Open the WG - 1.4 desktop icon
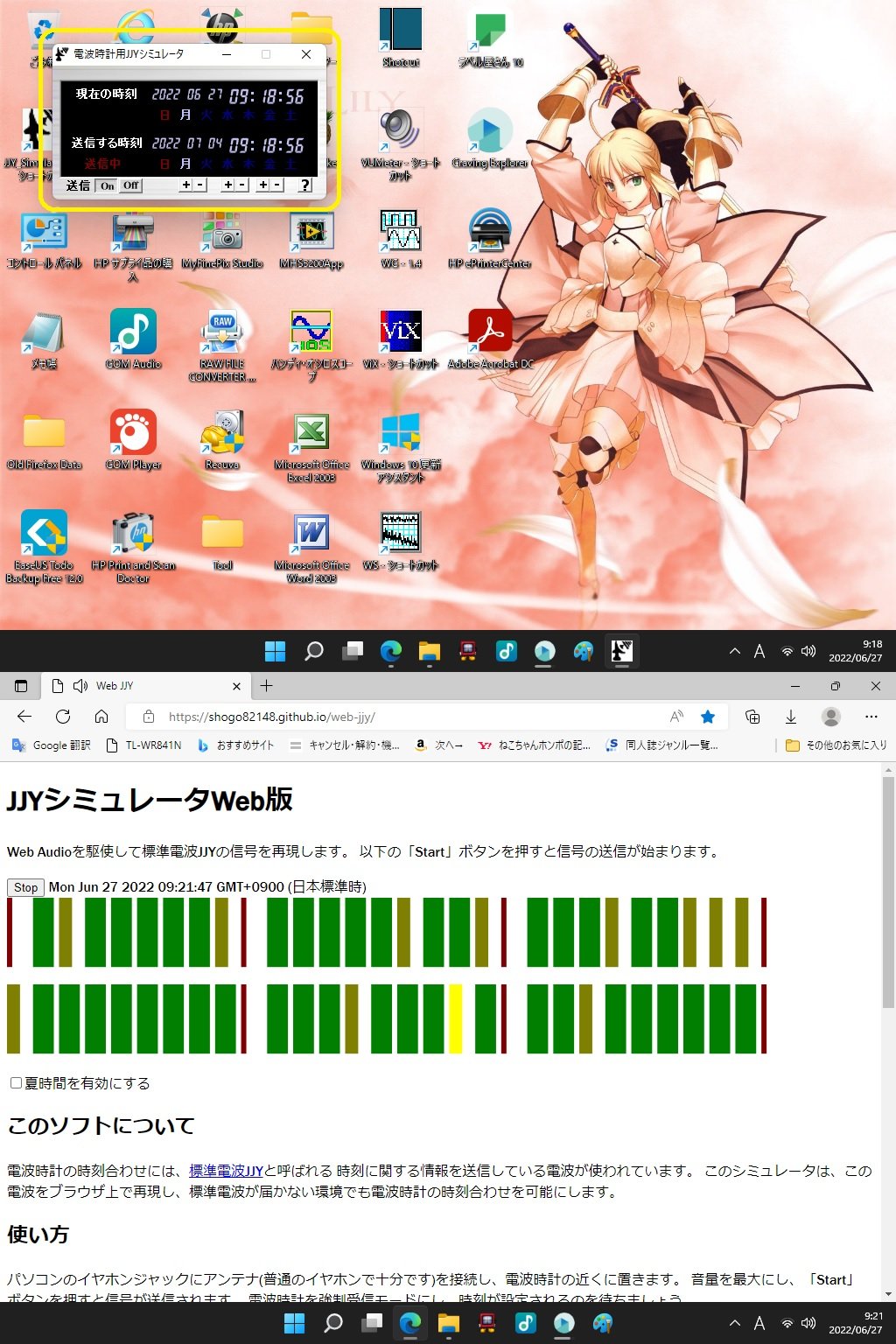The width and height of the screenshot is (896, 1344). click(x=401, y=240)
